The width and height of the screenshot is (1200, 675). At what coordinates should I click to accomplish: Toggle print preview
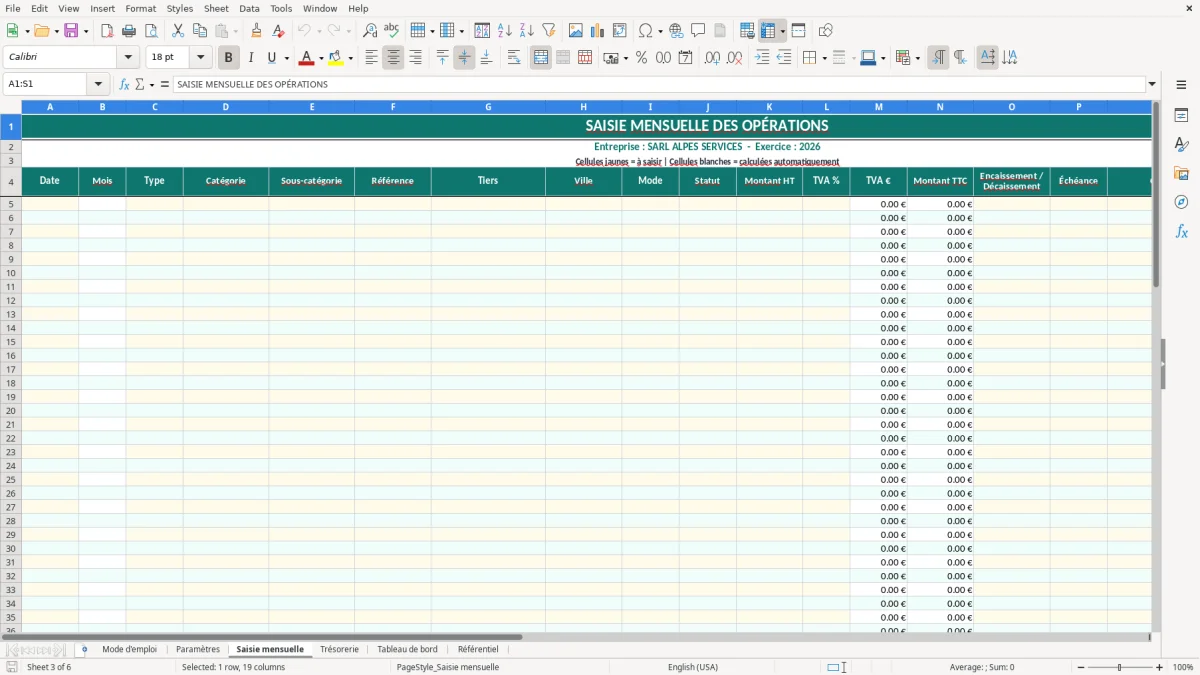pos(151,31)
